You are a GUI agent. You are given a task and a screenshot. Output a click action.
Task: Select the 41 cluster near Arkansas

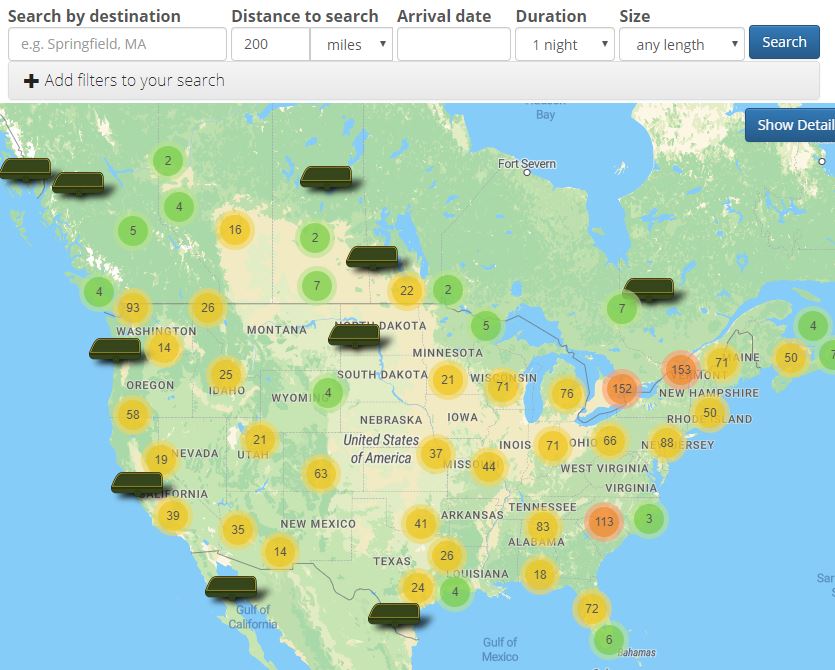click(x=421, y=524)
